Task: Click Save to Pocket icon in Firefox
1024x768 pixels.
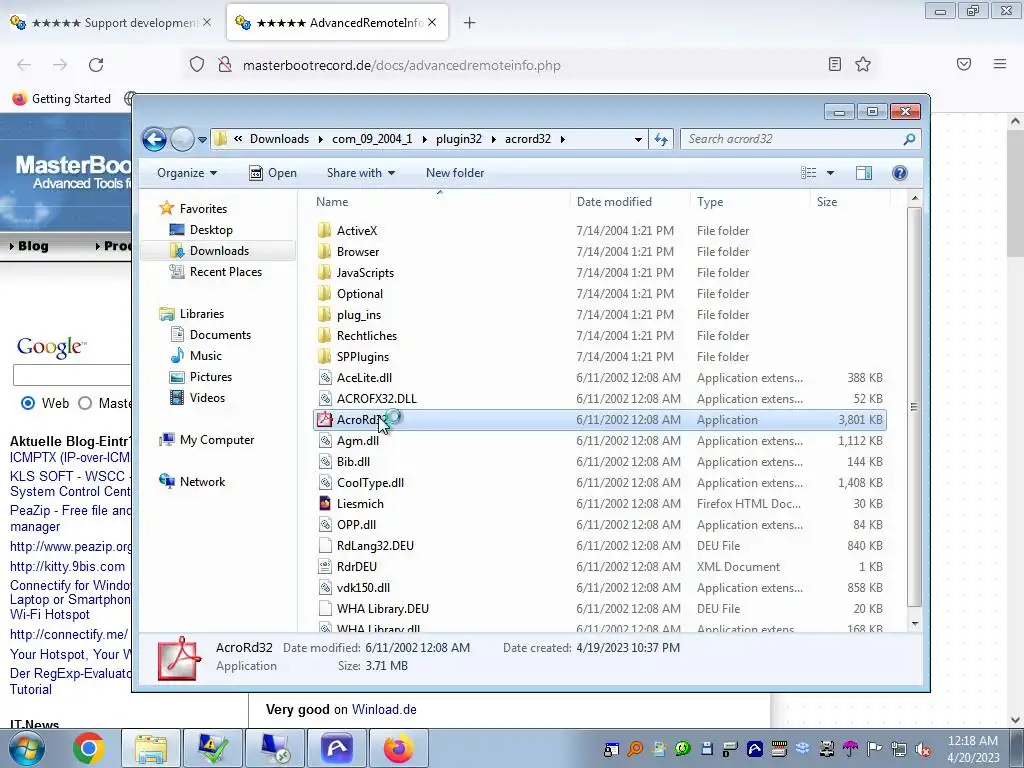Action: click(x=963, y=64)
